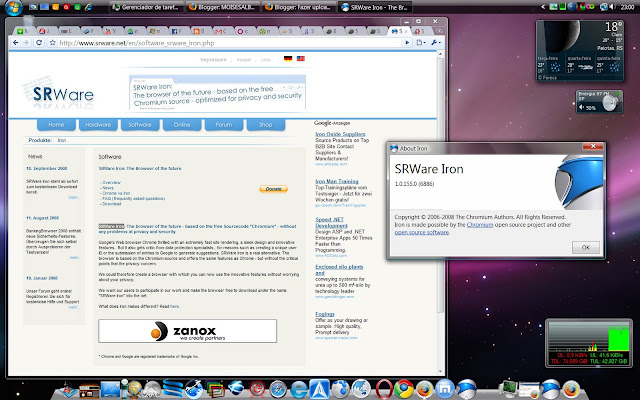Bookmark this page with the star icon
This screenshot has height=400, width=640.
point(52,42)
